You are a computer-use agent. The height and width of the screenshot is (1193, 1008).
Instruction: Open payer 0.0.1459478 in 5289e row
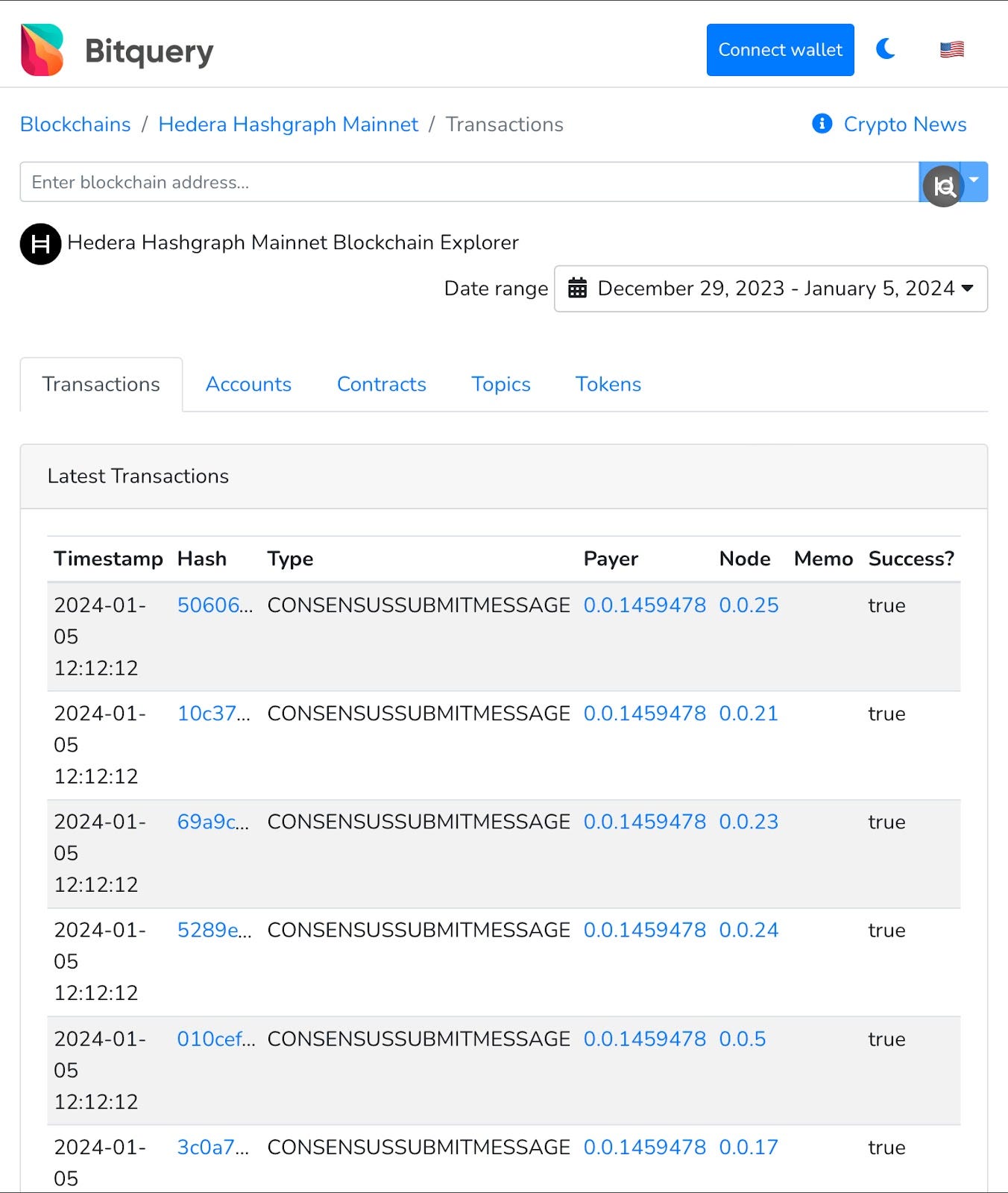(x=644, y=930)
